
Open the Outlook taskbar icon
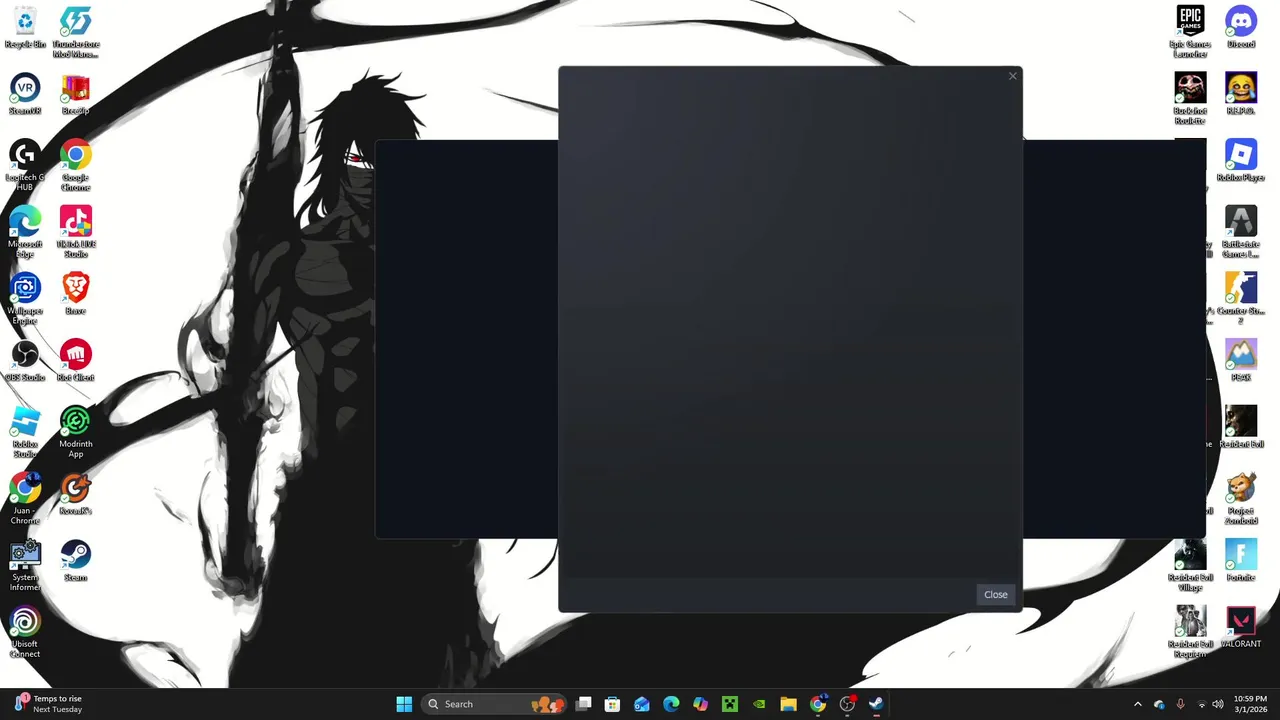pyautogui.click(x=642, y=704)
